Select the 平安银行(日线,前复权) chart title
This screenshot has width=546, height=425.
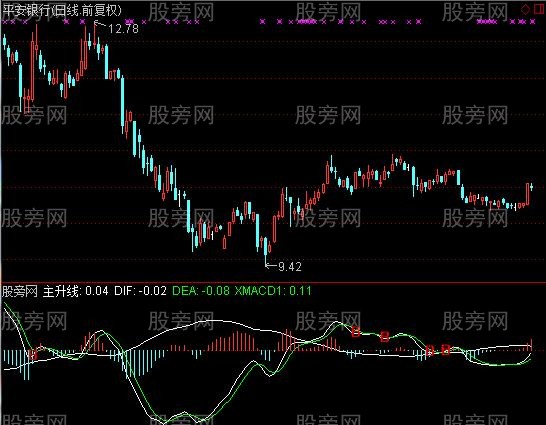coord(62,10)
